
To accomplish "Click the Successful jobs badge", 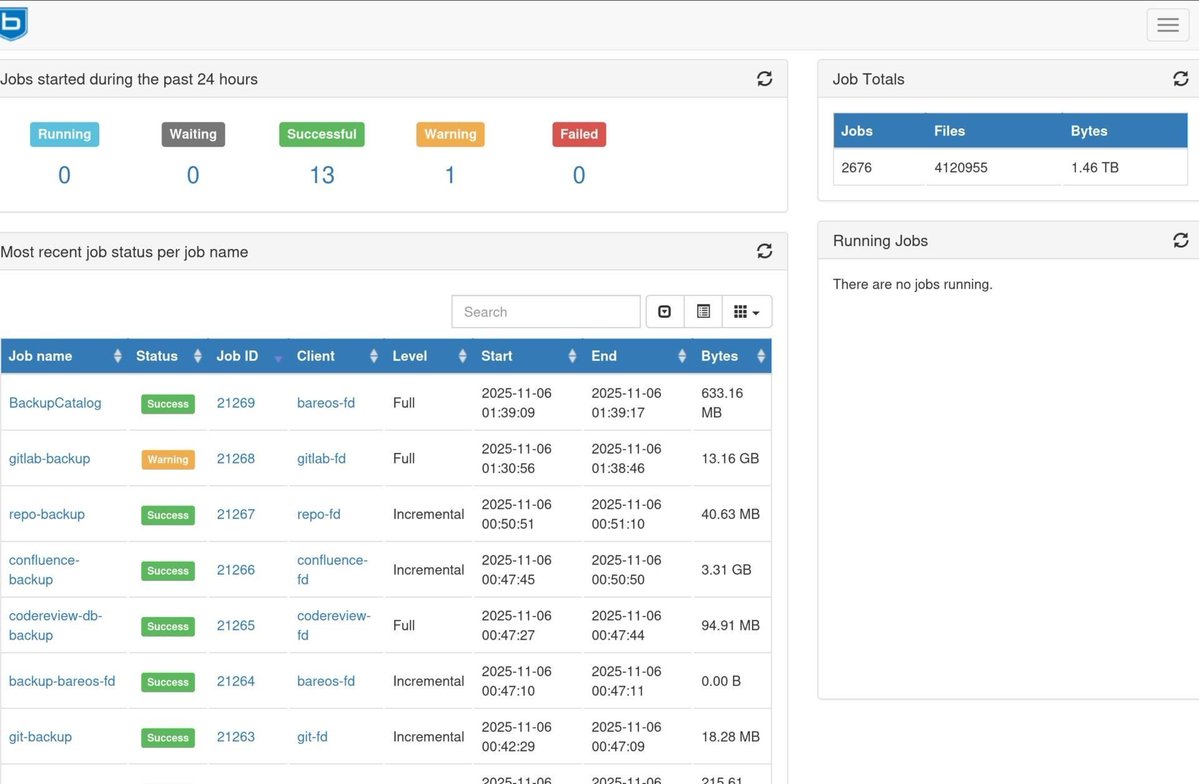I will coord(321,134).
